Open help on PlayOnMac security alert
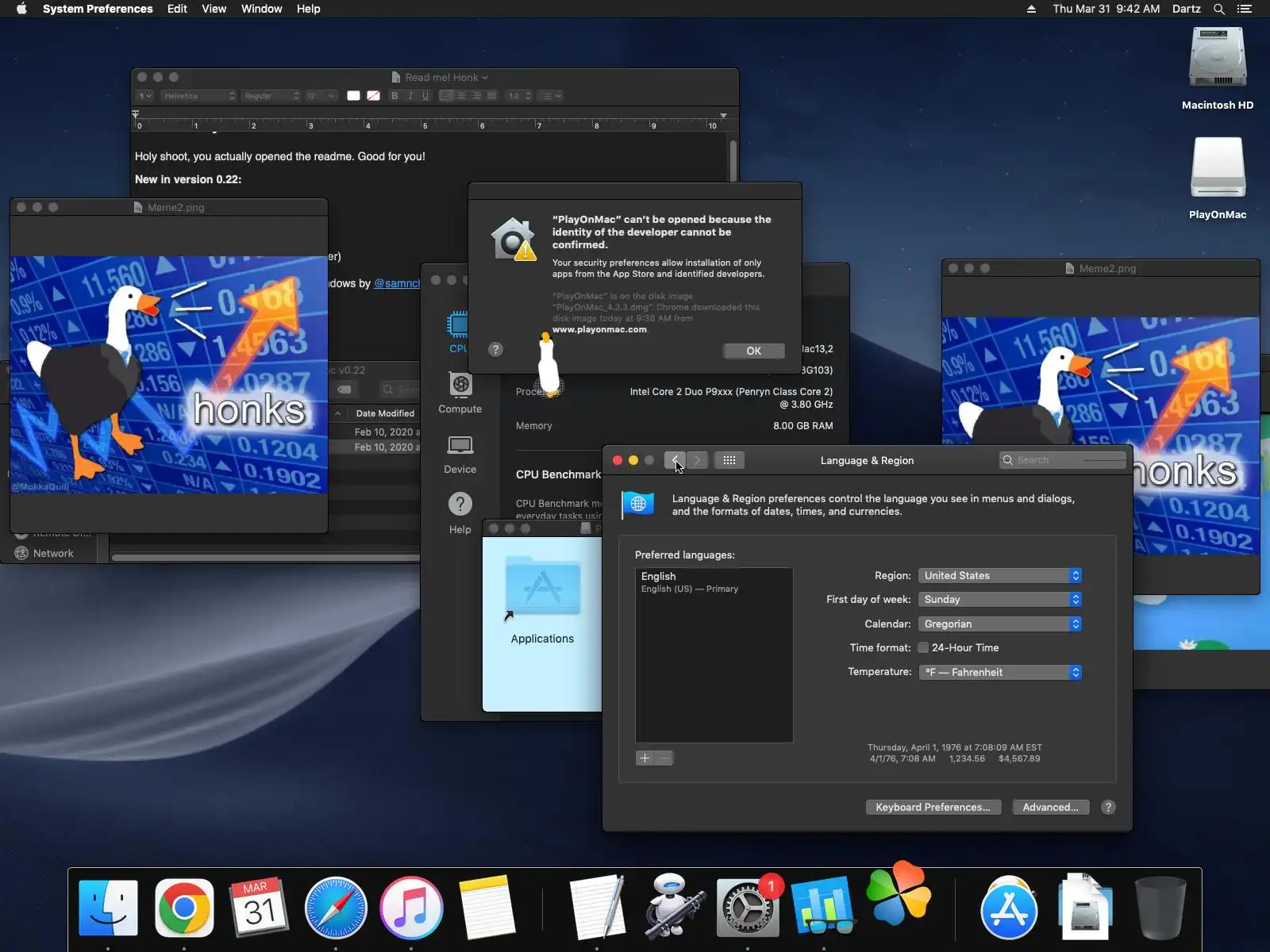Viewport: 1270px width, 952px height. click(495, 349)
